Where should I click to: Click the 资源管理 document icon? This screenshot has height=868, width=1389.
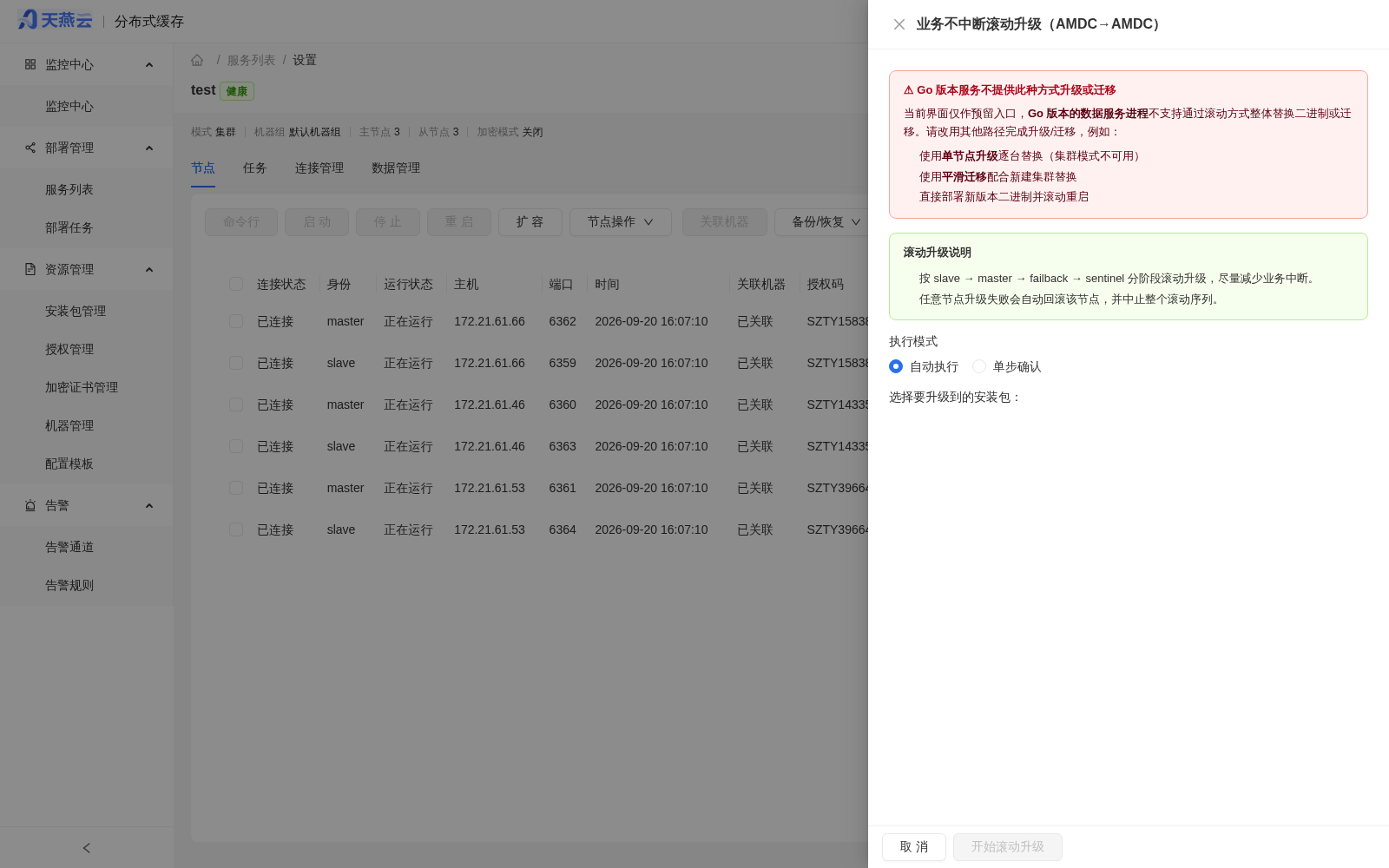(x=30, y=269)
